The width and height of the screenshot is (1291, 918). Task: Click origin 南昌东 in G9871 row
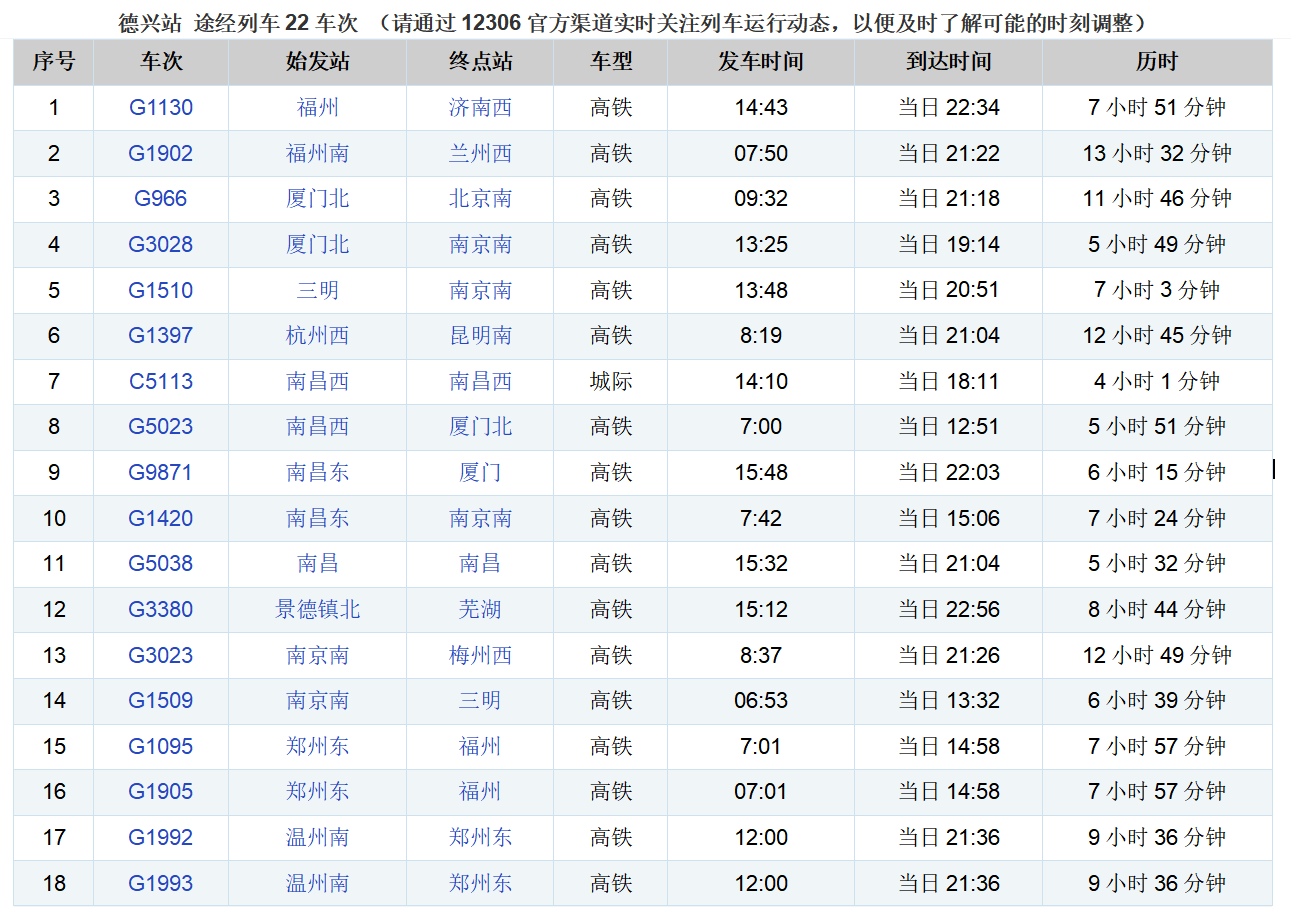(318, 472)
